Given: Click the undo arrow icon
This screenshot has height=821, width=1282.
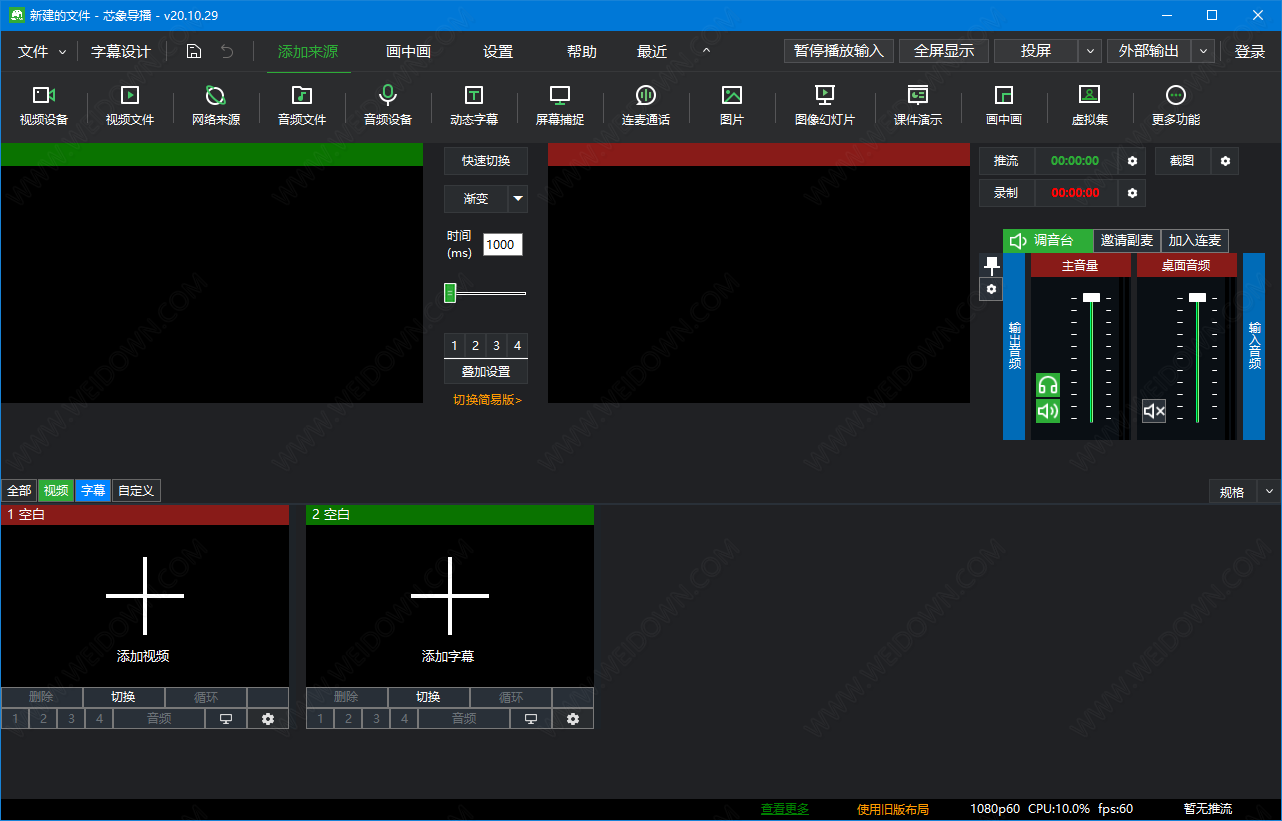Looking at the screenshot, I should point(227,52).
